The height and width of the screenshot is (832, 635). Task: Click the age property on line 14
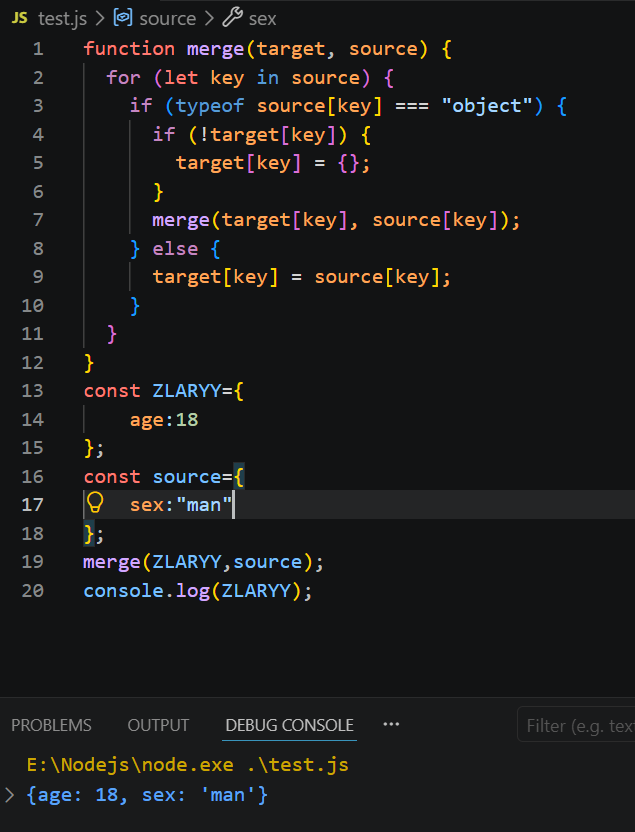(147, 420)
